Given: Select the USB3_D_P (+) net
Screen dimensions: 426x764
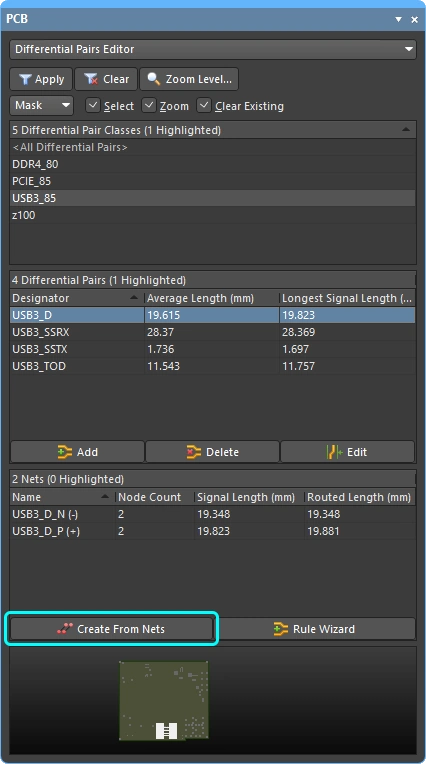Looking at the screenshot, I should (213, 531).
